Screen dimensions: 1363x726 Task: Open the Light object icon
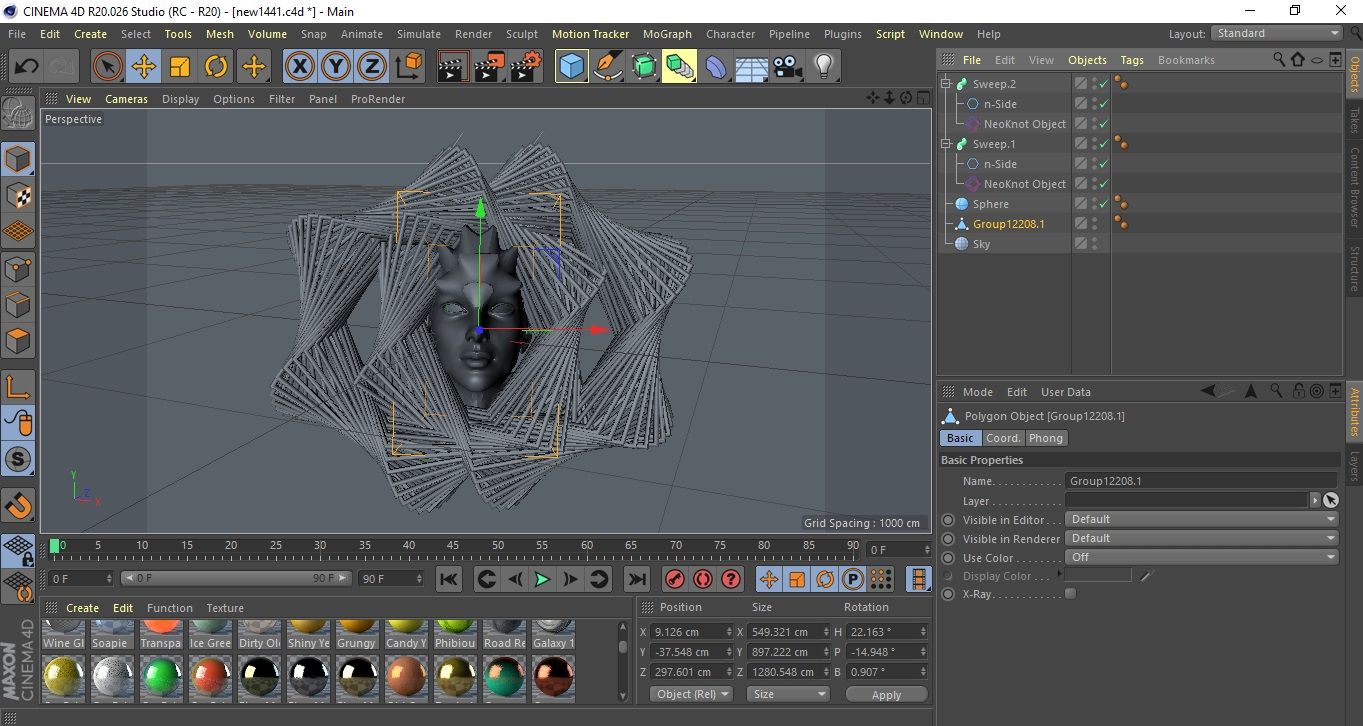coord(823,67)
